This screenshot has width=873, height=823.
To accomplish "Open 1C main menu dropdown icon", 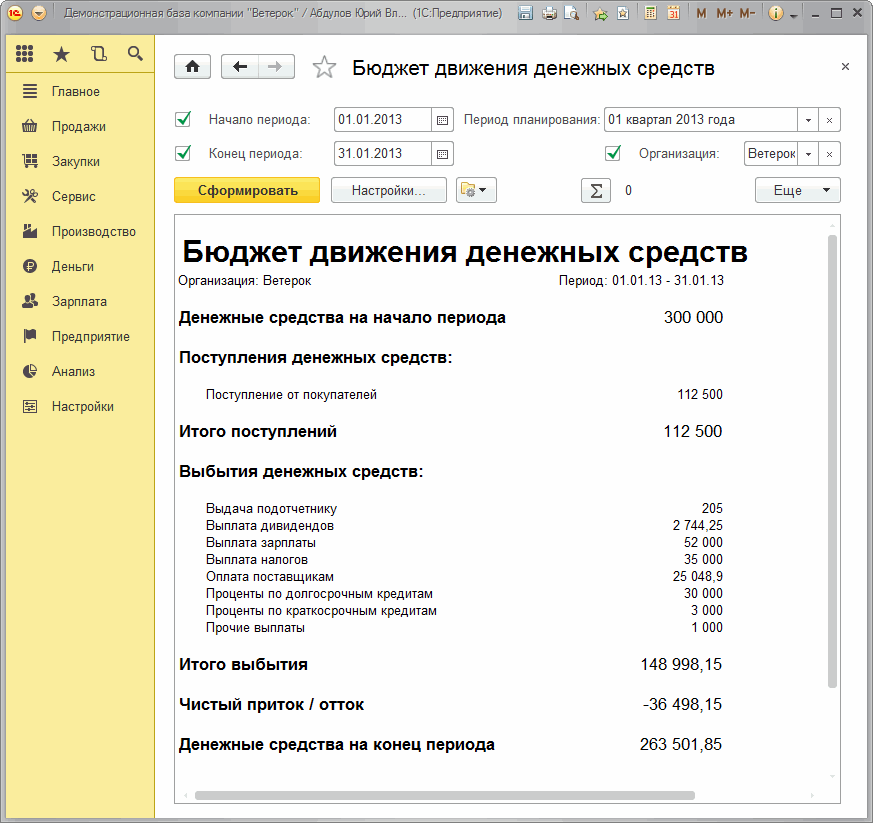I will (x=39, y=13).
